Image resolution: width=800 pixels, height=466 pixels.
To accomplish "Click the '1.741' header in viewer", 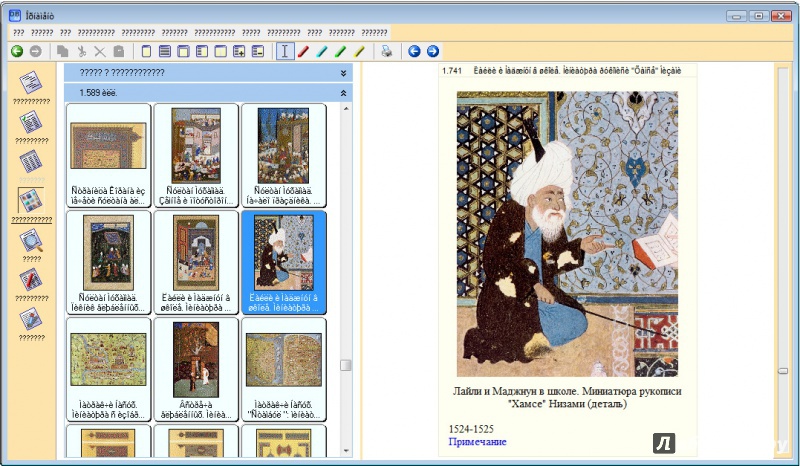I will pyautogui.click(x=452, y=71).
